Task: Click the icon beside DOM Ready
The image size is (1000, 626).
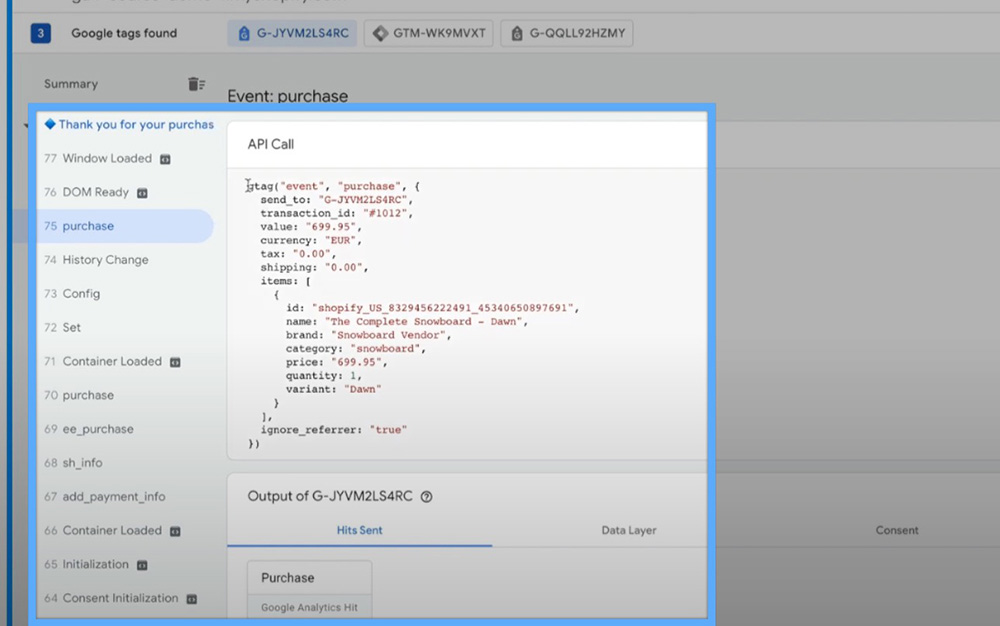Action: pyautogui.click(x=142, y=193)
